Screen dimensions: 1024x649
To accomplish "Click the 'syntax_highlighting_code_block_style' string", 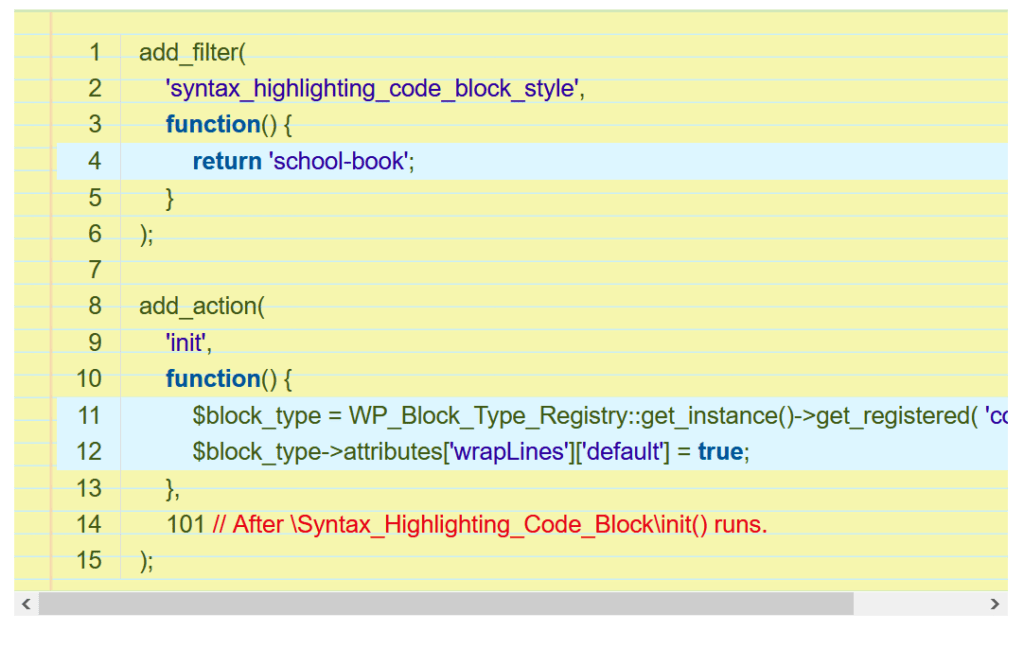I will coord(371,88).
